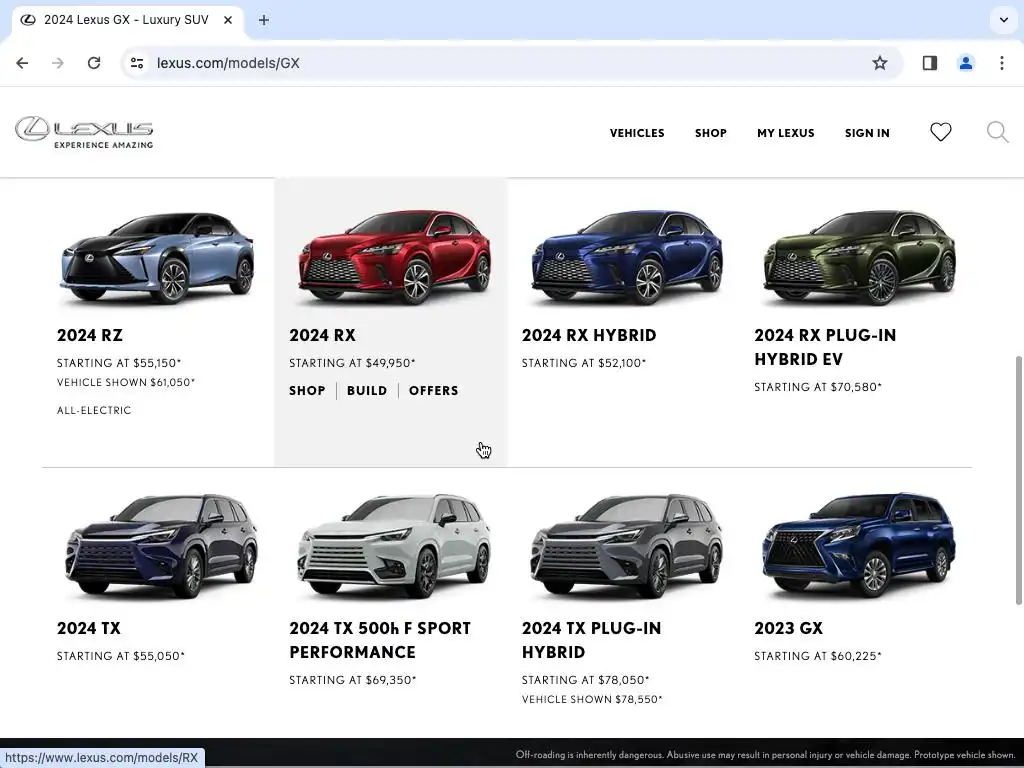Viewport: 1024px width, 768px height.
Task: Click 'STARTING AT $60,225*' text
Action: [x=818, y=656]
